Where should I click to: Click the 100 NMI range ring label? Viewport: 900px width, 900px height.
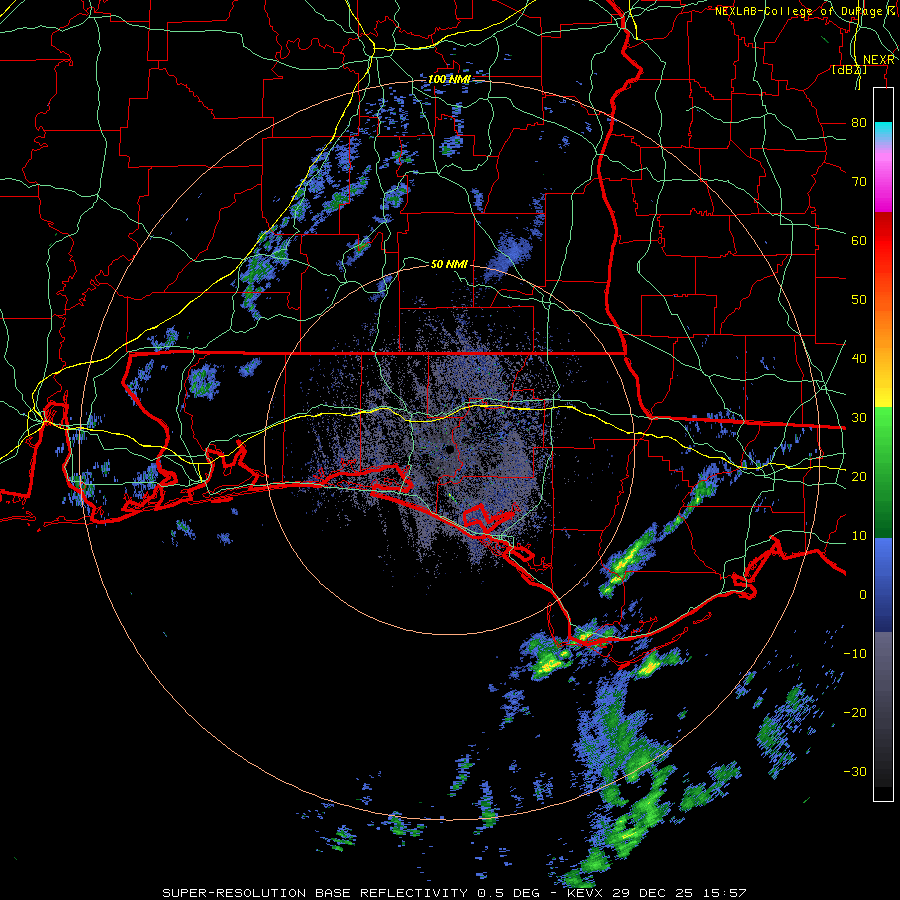coord(449,79)
